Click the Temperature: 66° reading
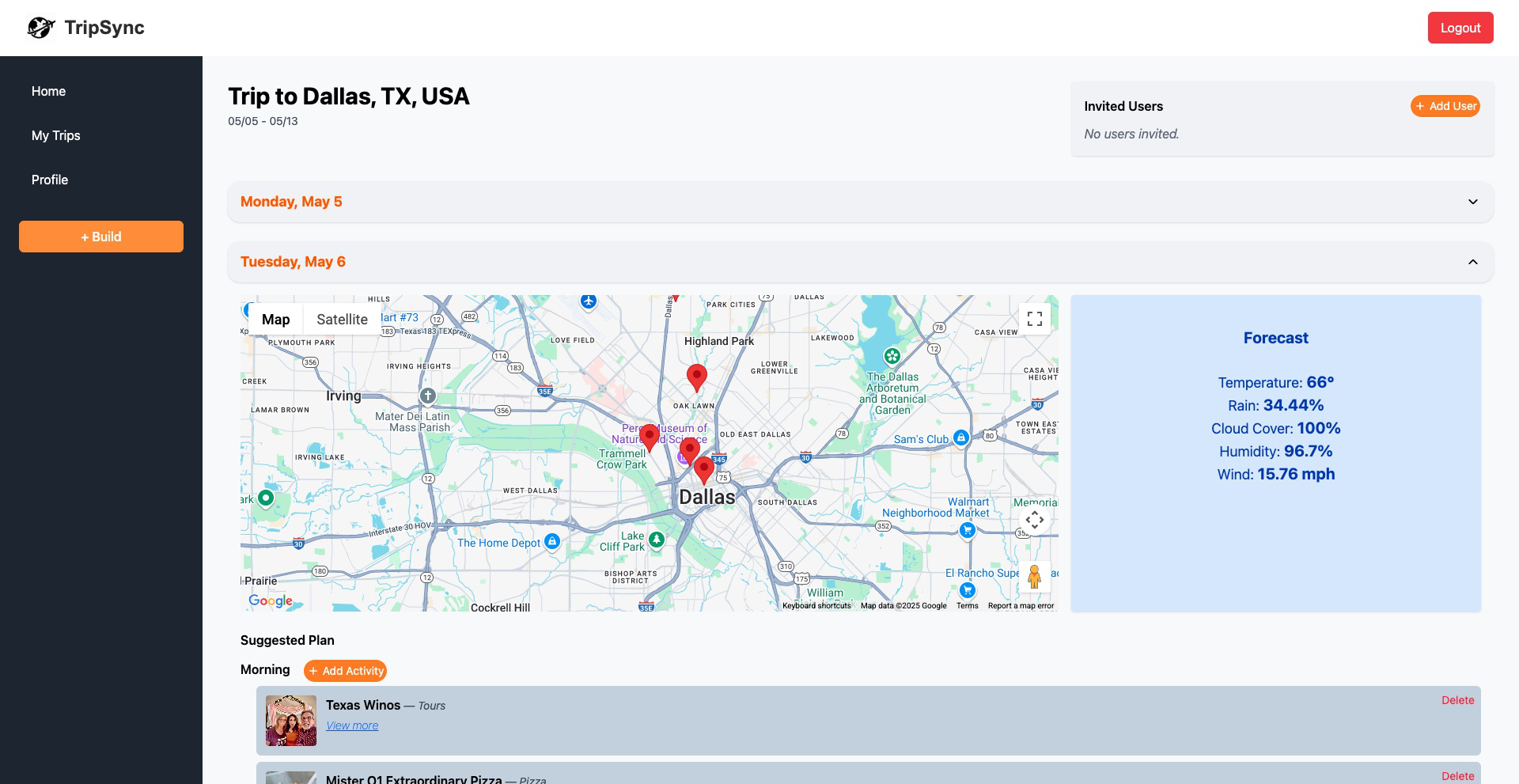Viewport: 1519px width, 784px height. [1275, 383]
